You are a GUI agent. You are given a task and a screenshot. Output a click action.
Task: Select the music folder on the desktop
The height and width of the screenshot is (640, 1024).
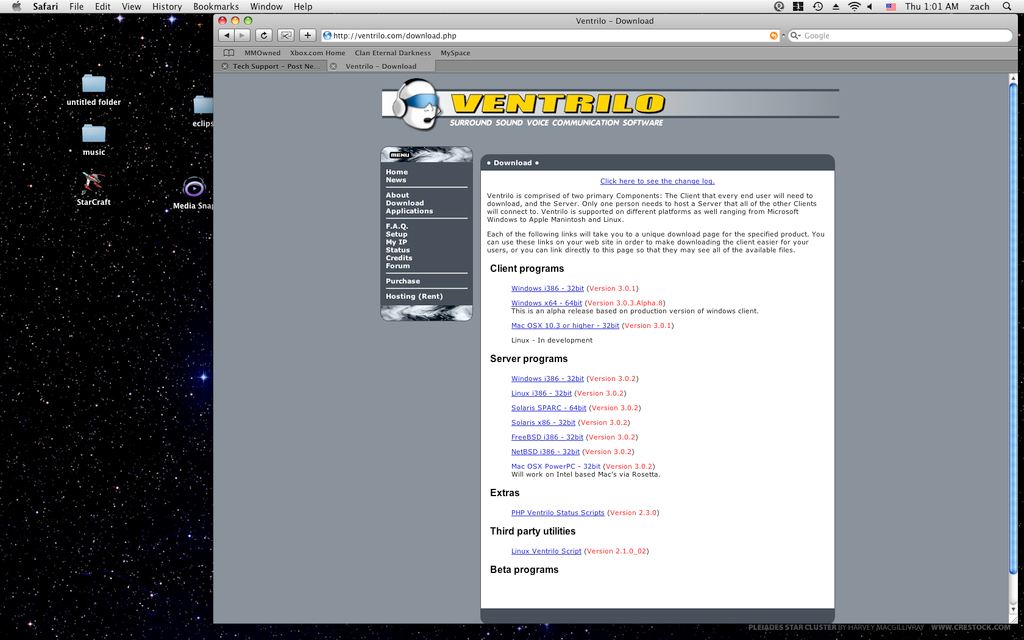click(x=93, y=140)
